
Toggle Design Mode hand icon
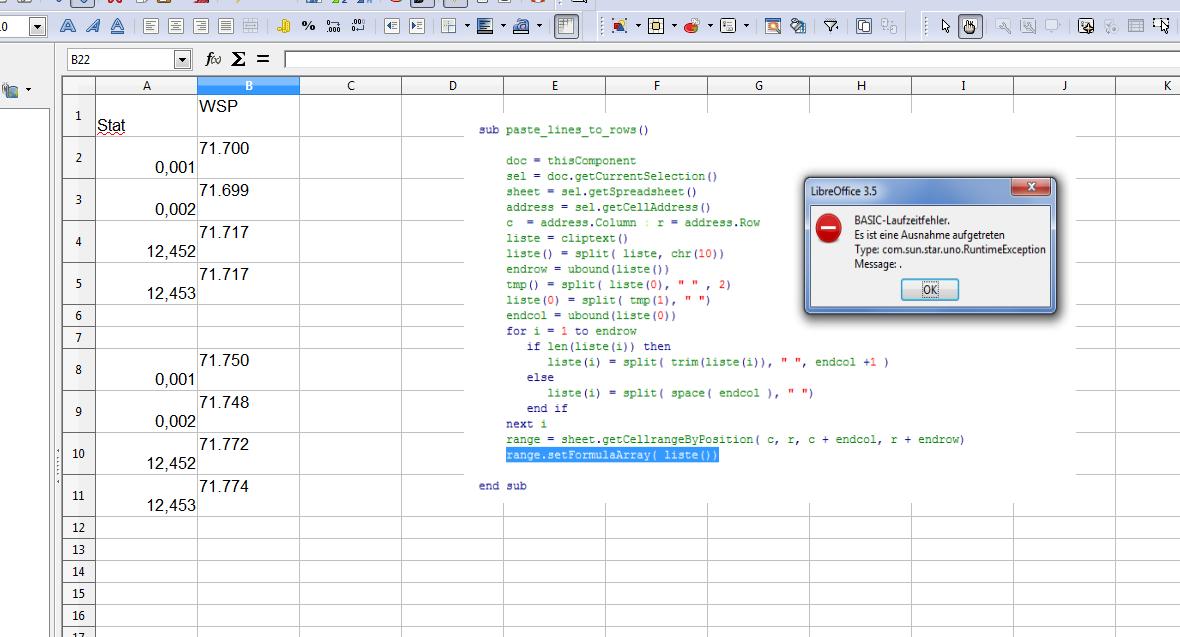(970, 26)
